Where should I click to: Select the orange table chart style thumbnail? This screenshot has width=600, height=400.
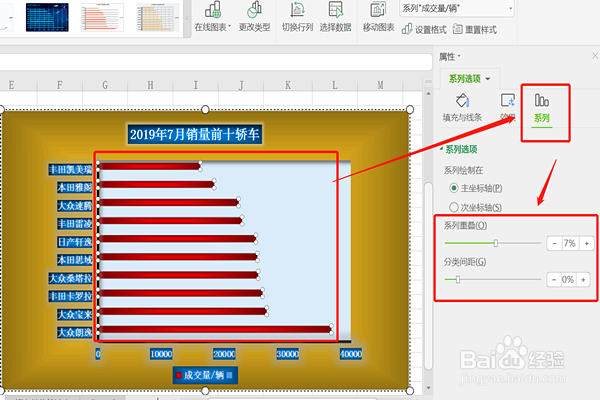click(158, 17)
